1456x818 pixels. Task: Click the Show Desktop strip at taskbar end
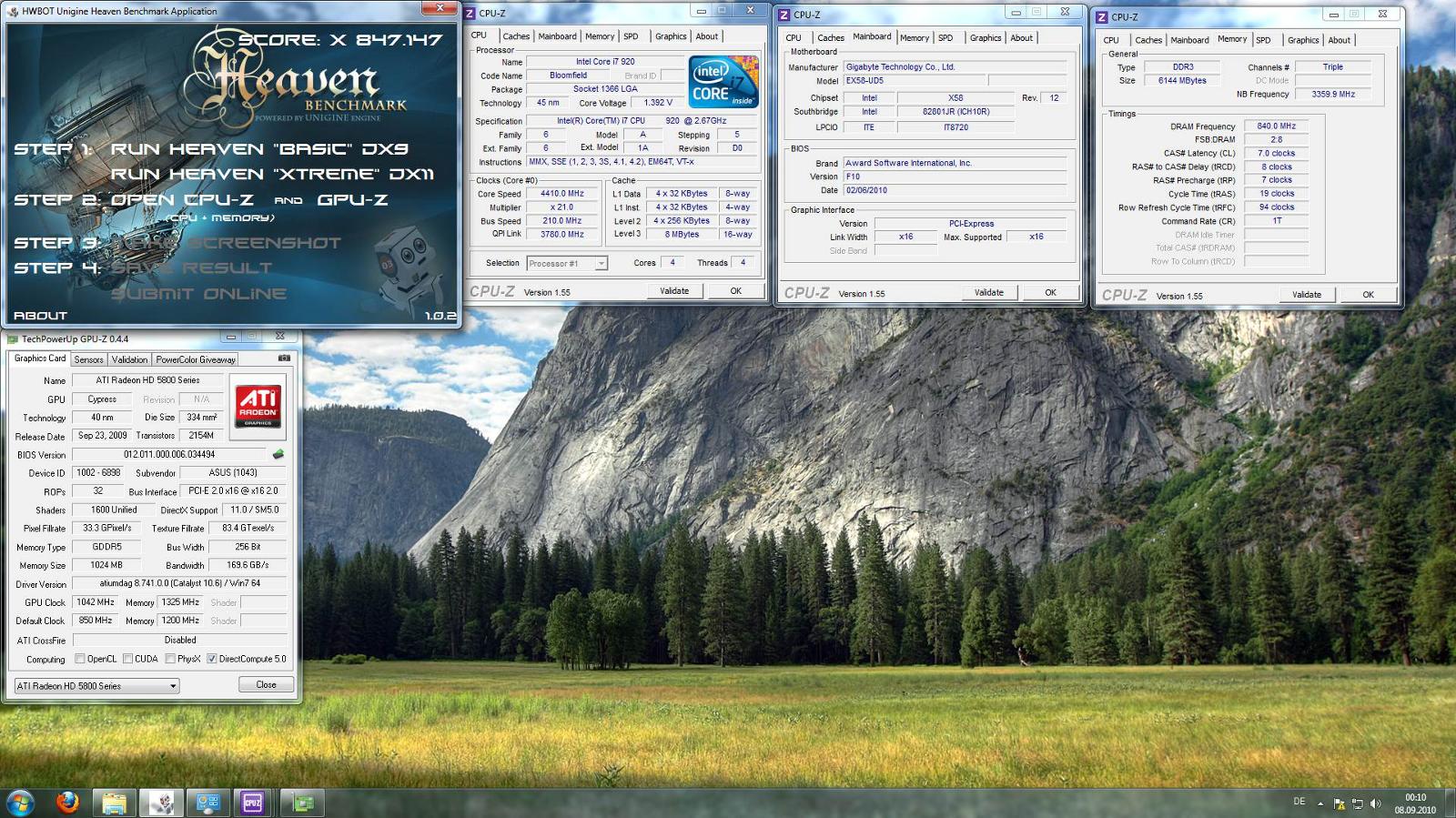click(x=1450, y=803)
